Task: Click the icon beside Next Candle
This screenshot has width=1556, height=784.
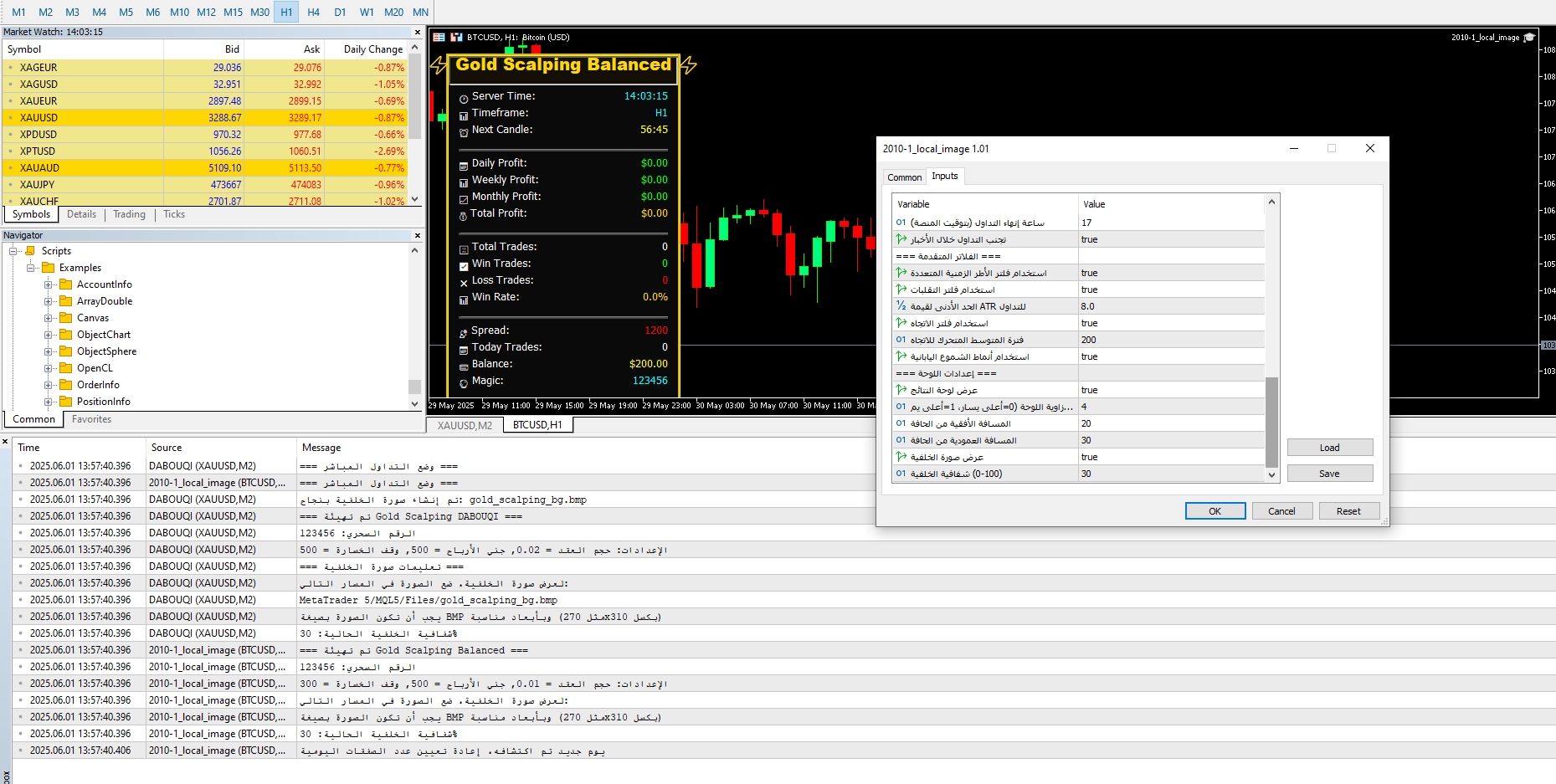Action: (x=464, y=132)
